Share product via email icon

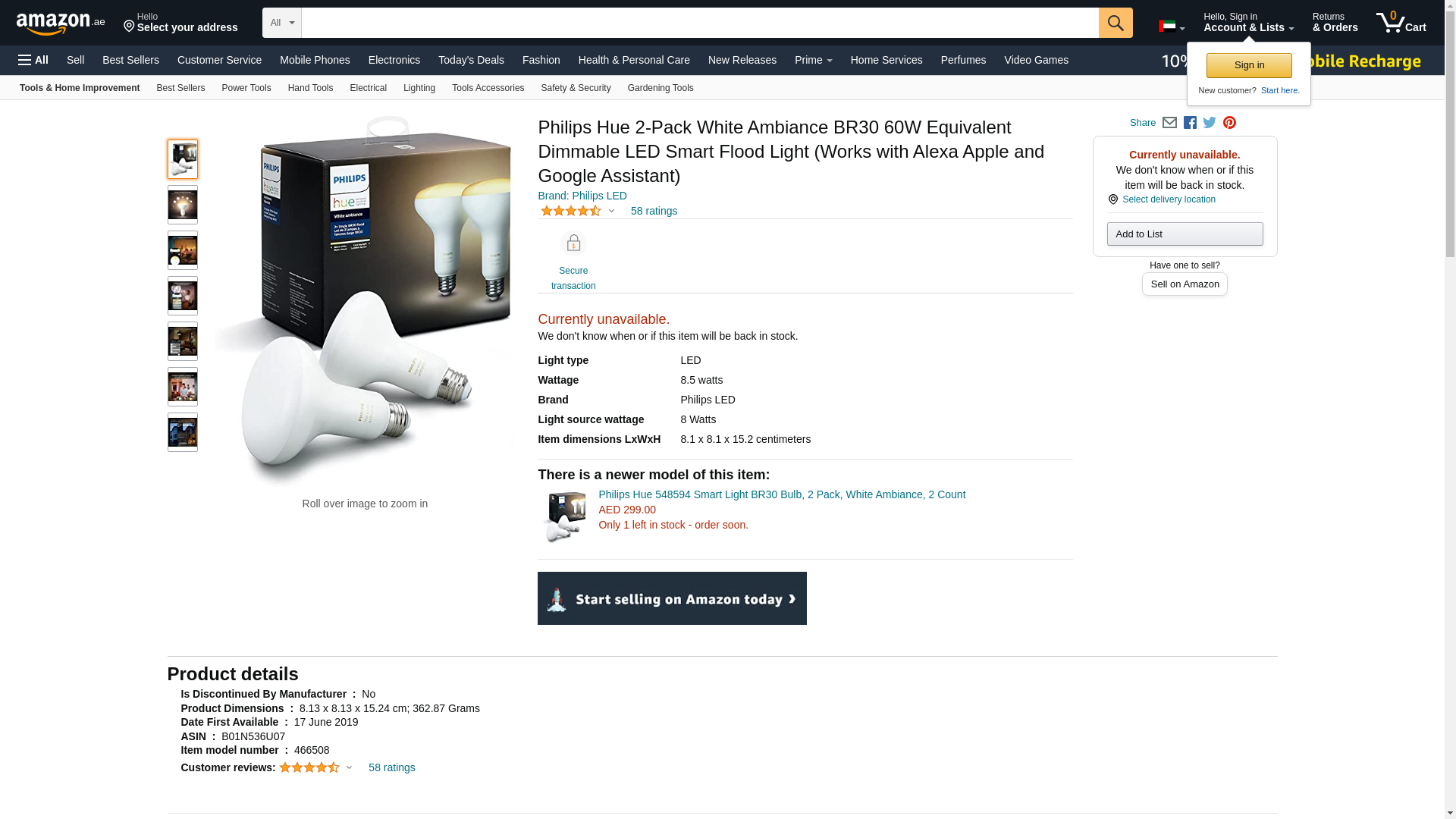point(1169,123)
